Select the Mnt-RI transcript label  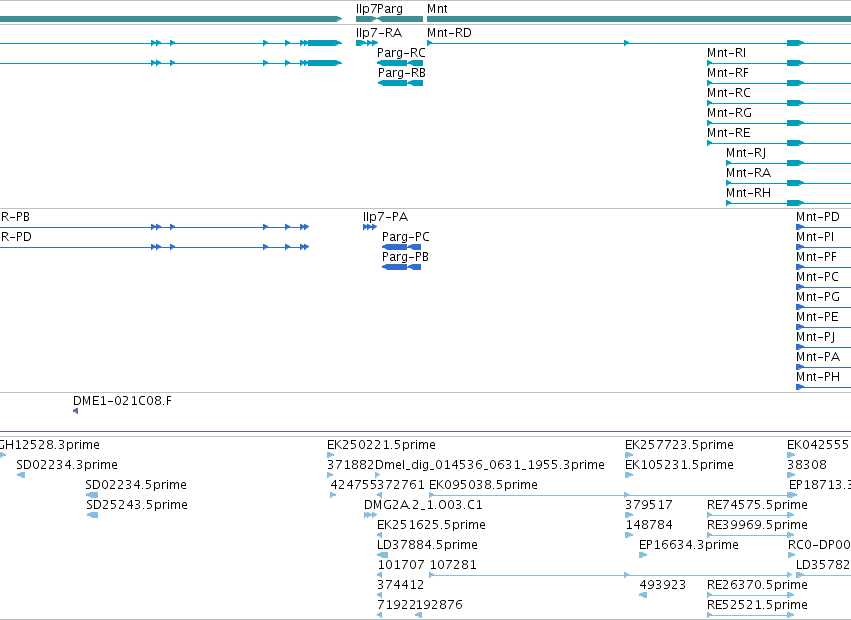[726, 53]
